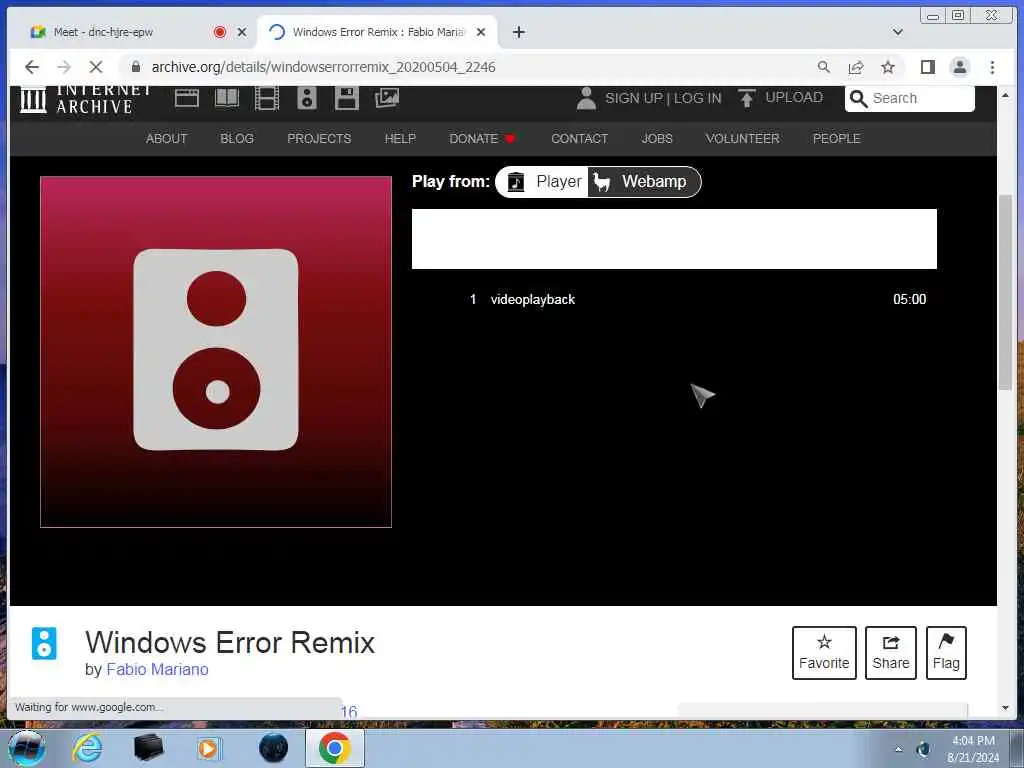Open the BLOG menu item
This screenshot has width=1024, height=768.
pos(237,138)
